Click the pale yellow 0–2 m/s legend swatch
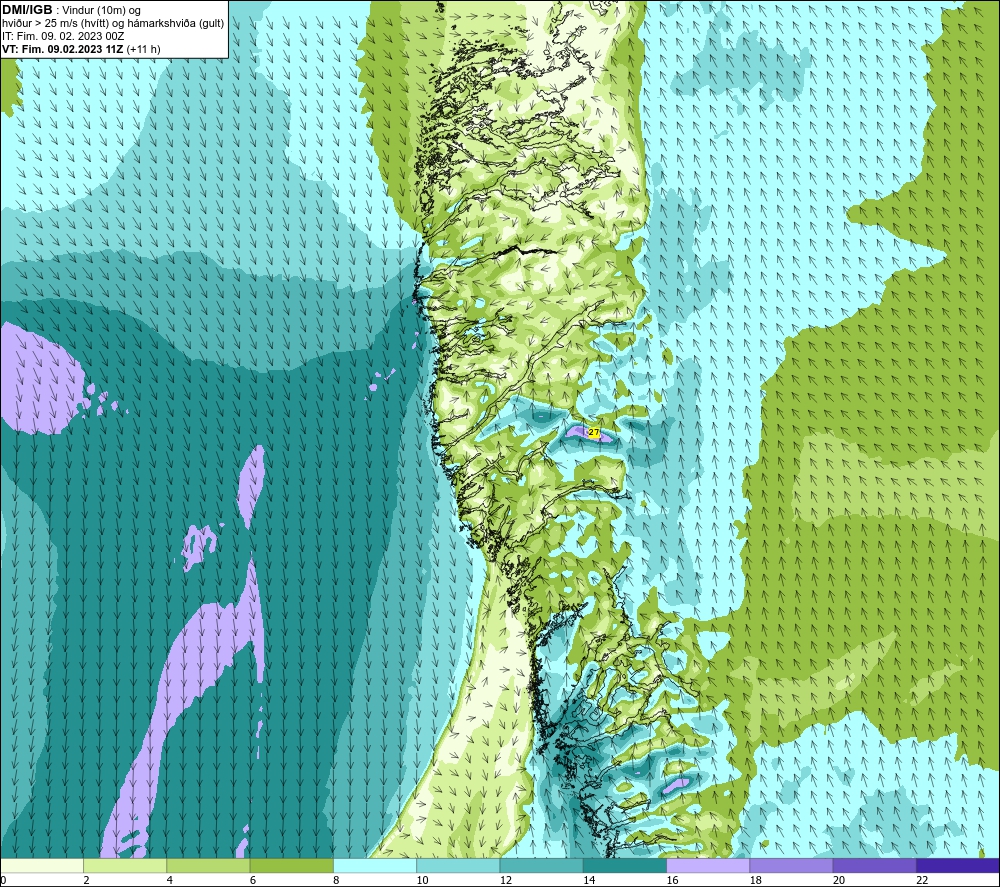Screen dimensions: 1000x887 coord(42,865)
